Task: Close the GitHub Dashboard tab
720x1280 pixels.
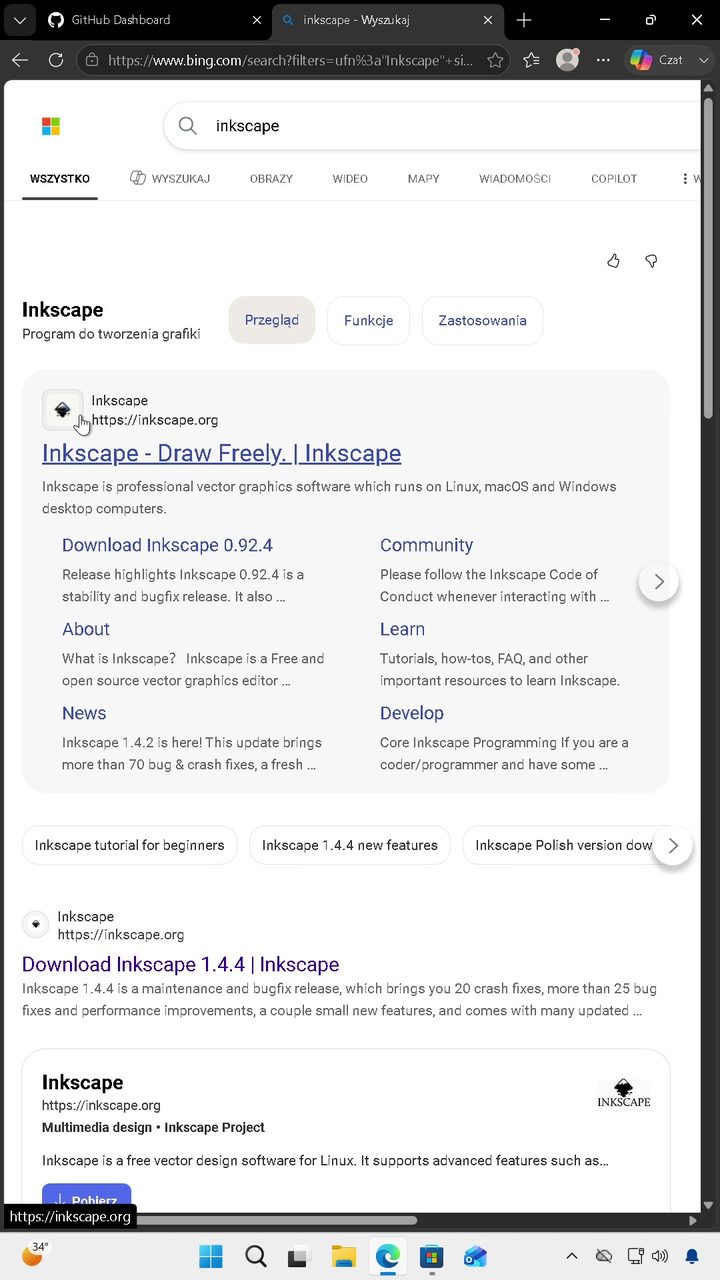Action: click(x=256, y=20)
